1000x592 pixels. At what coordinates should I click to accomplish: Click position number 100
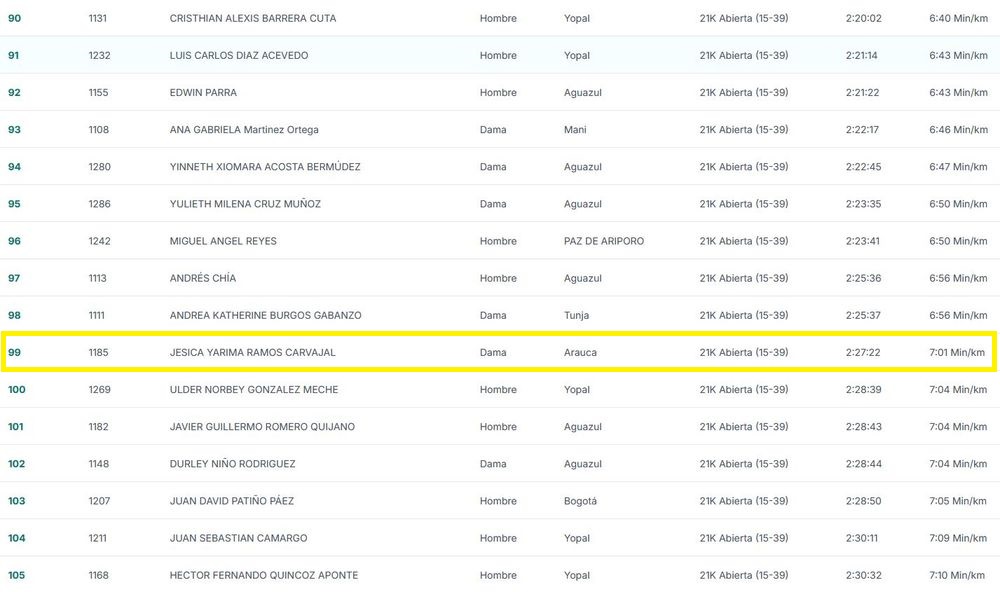[17, 389]
